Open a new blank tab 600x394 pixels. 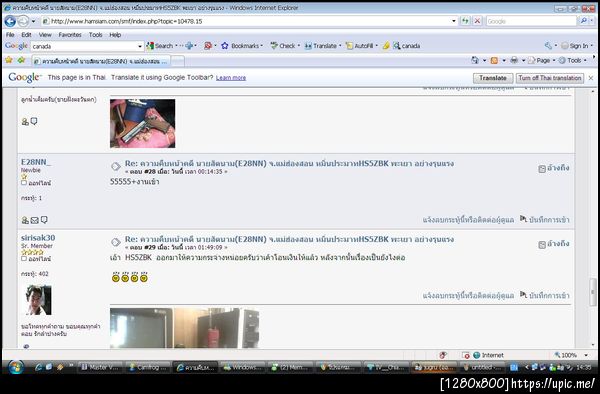pyautogui.click(x=178, y=61)
